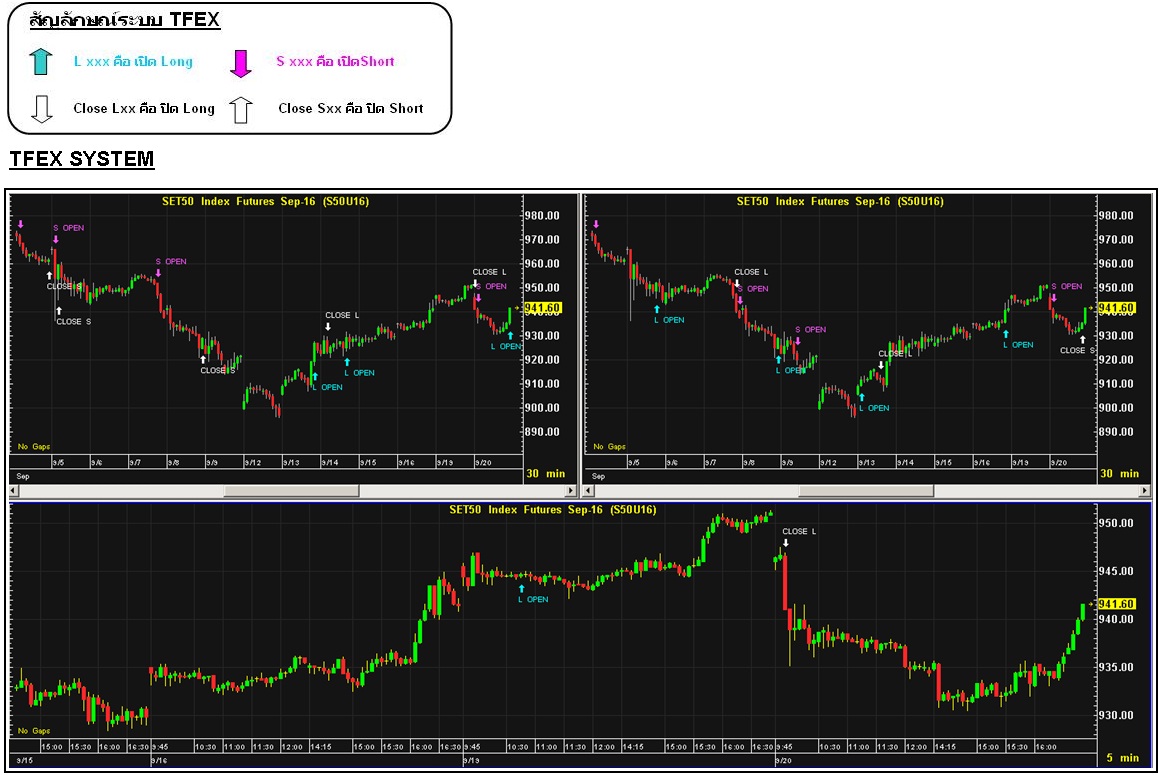Click the white Close Long down arrow in legend

41,109
